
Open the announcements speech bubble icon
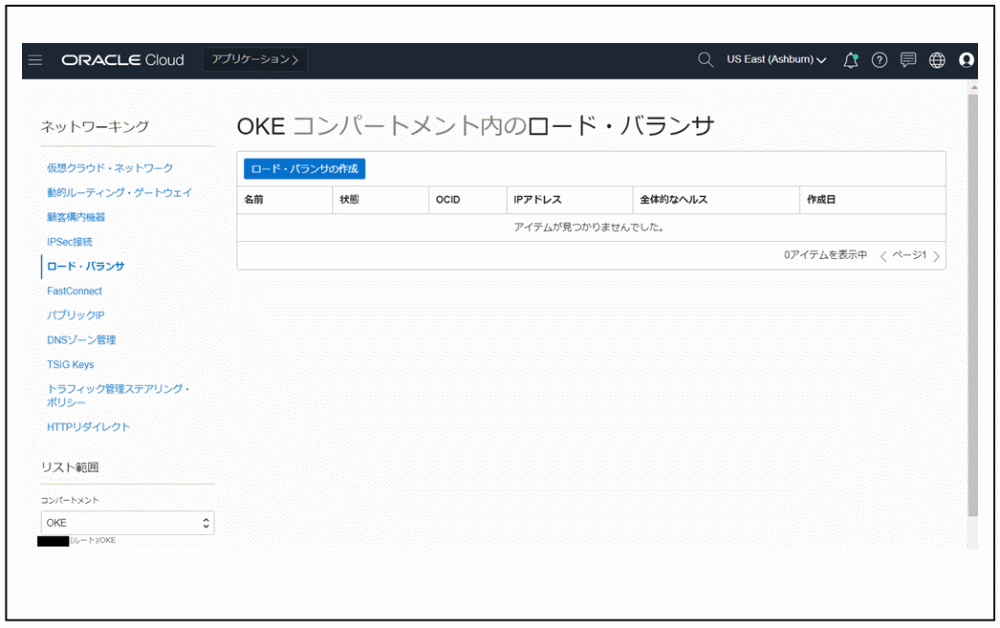point(908,60)
